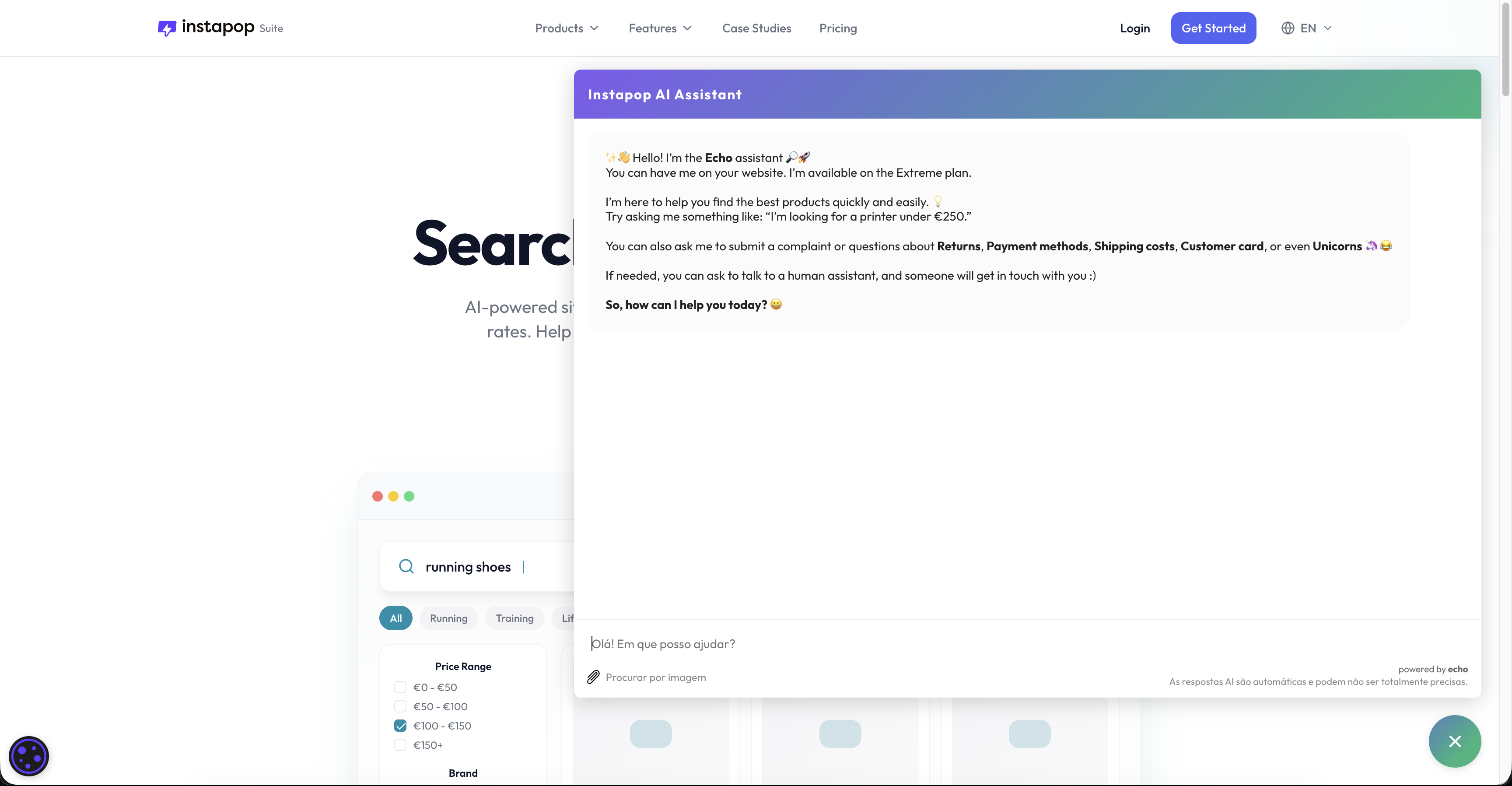Go to Case Studies page
Viewport: 1512px width, 786px height.
coord(756,28)
